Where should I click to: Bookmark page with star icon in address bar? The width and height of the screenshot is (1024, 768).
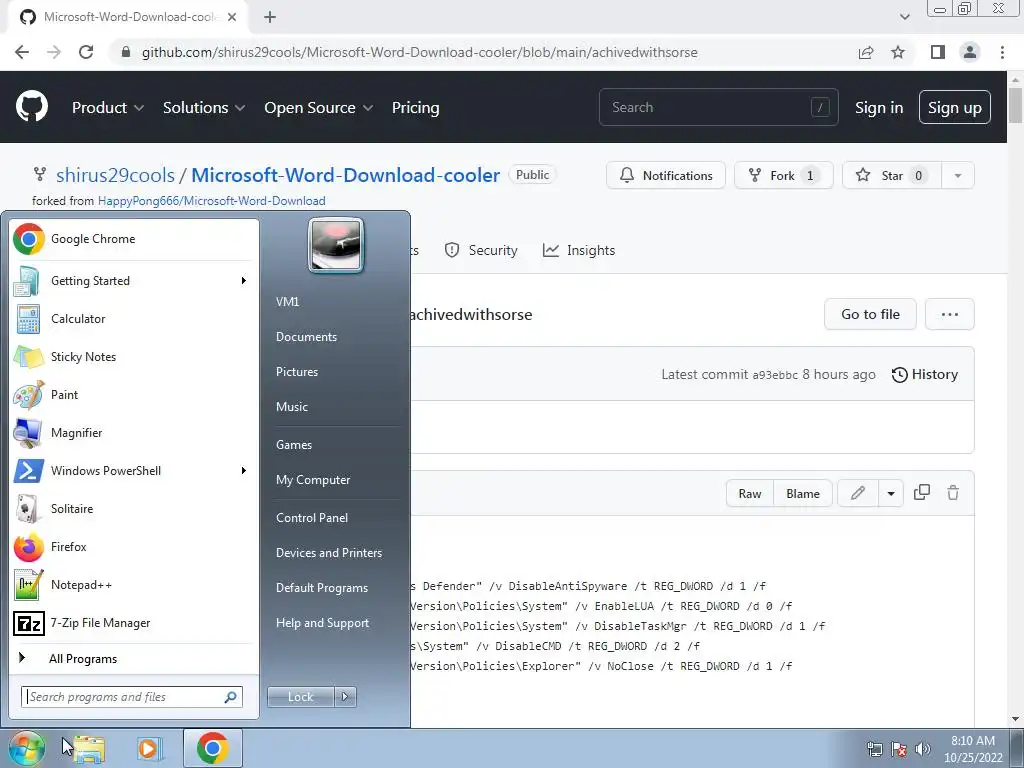[x=898, y=52]
